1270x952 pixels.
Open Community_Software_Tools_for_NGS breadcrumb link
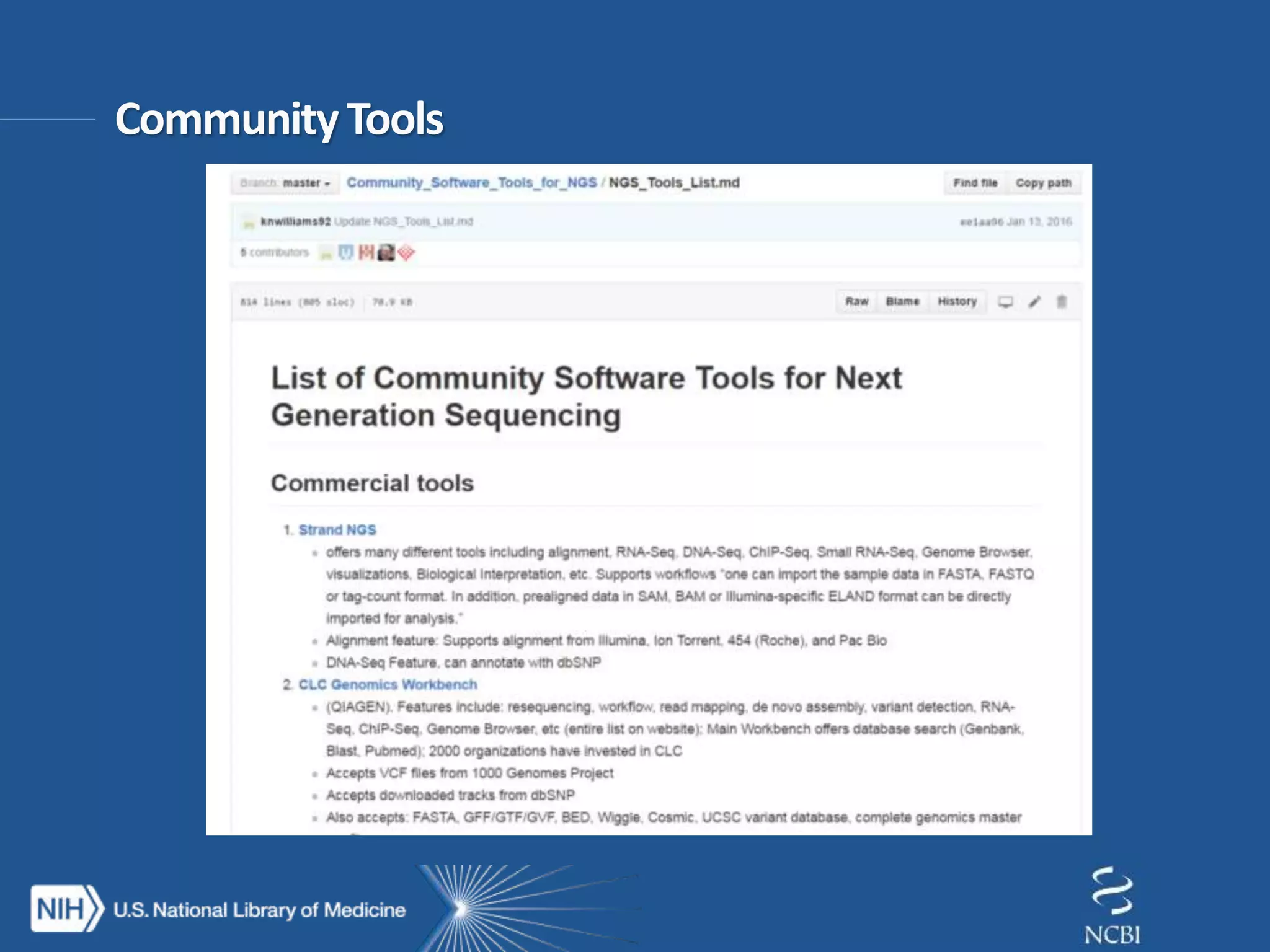[471, 183]
